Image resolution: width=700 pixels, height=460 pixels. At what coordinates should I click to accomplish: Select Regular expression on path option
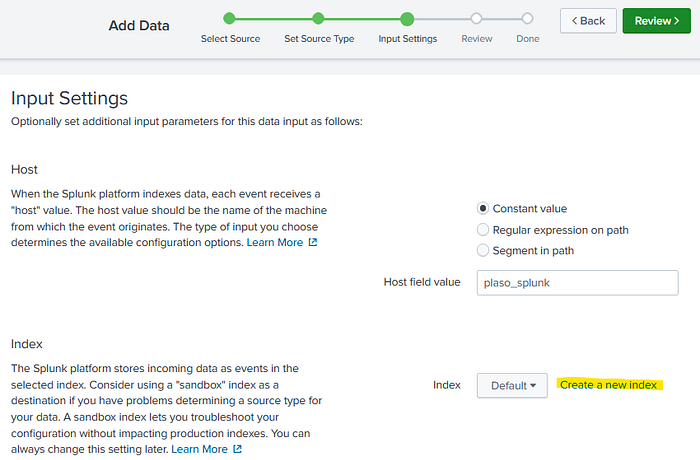click(x=484, y=230)
